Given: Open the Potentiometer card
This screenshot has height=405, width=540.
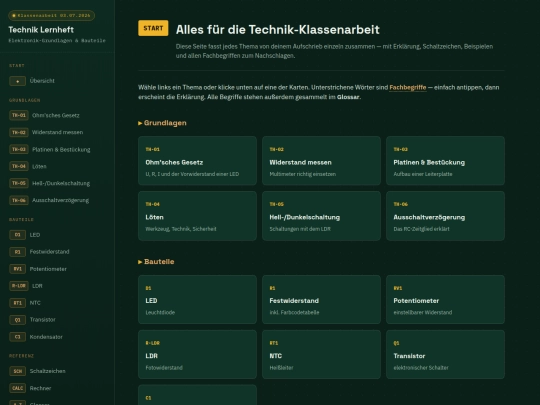Looking at the screenshot, I should (445, 299).
